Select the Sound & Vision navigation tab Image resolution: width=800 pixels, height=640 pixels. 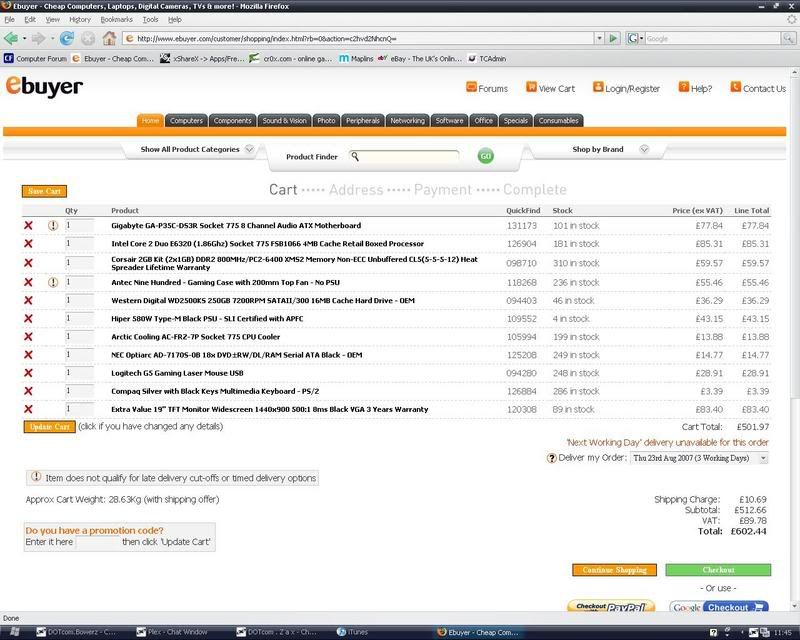[285, 120]
